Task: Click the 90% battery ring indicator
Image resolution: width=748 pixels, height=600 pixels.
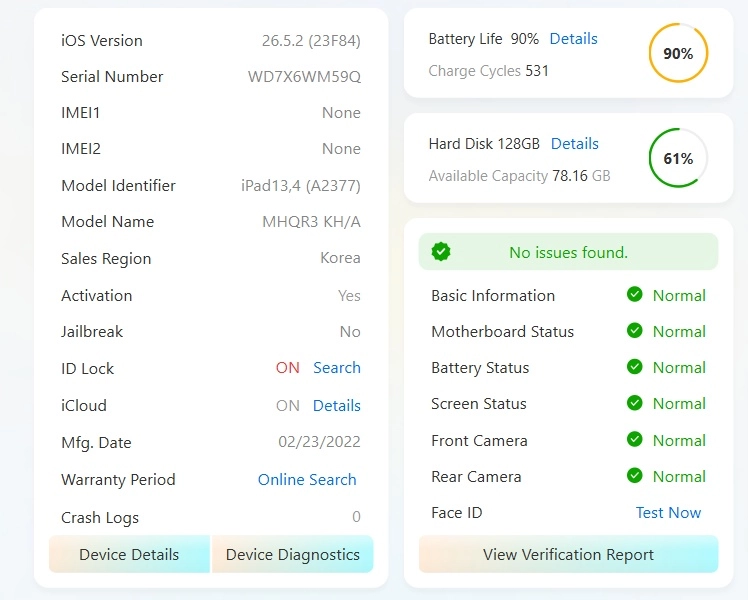Action: point(678,53)
